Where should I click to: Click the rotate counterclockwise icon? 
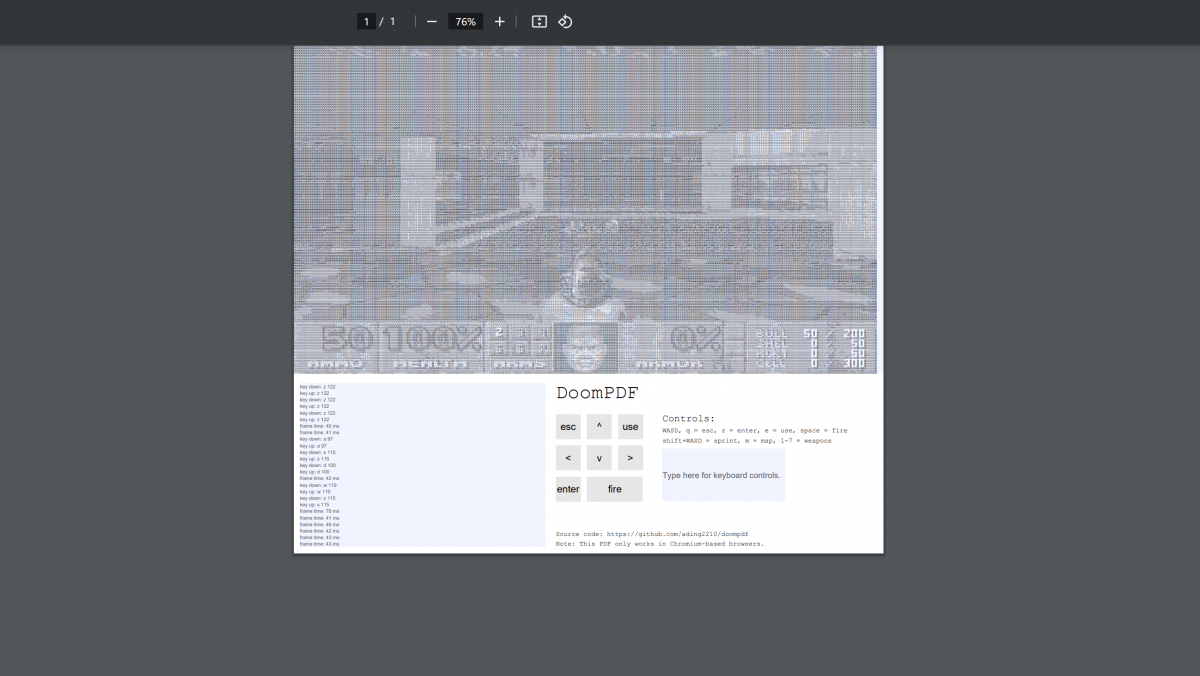coord(565,21)
